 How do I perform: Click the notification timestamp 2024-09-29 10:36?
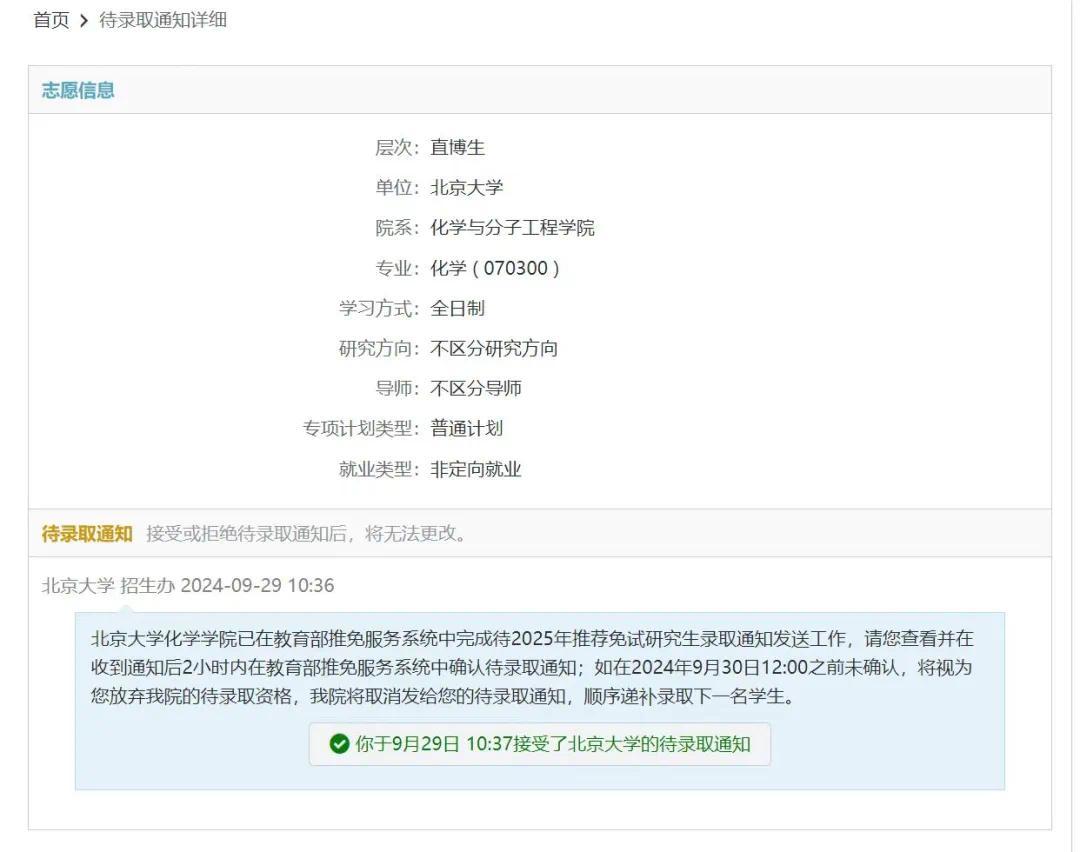[258, 585]
